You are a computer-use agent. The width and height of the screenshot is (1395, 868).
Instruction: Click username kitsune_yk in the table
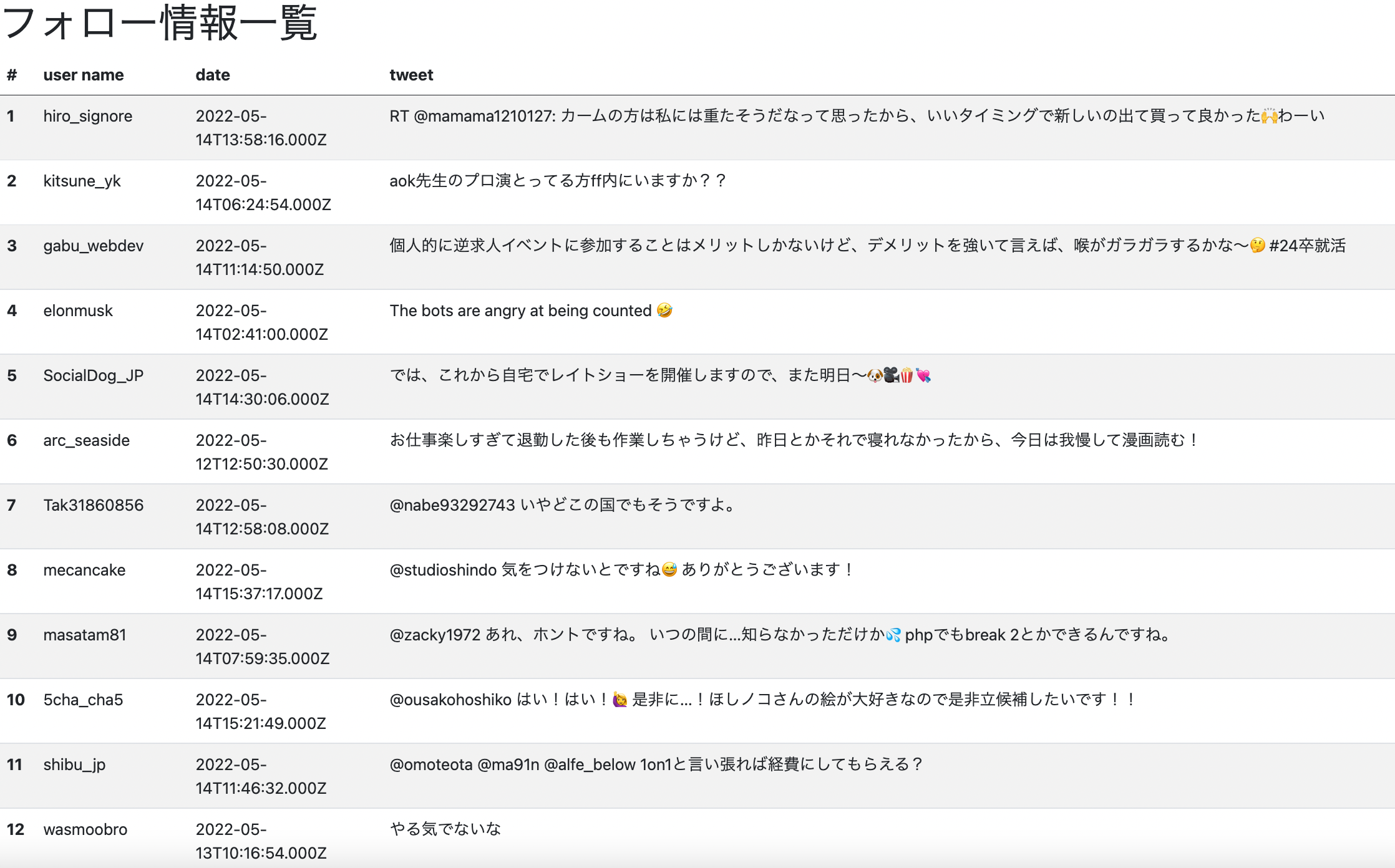tap(82, 181)
